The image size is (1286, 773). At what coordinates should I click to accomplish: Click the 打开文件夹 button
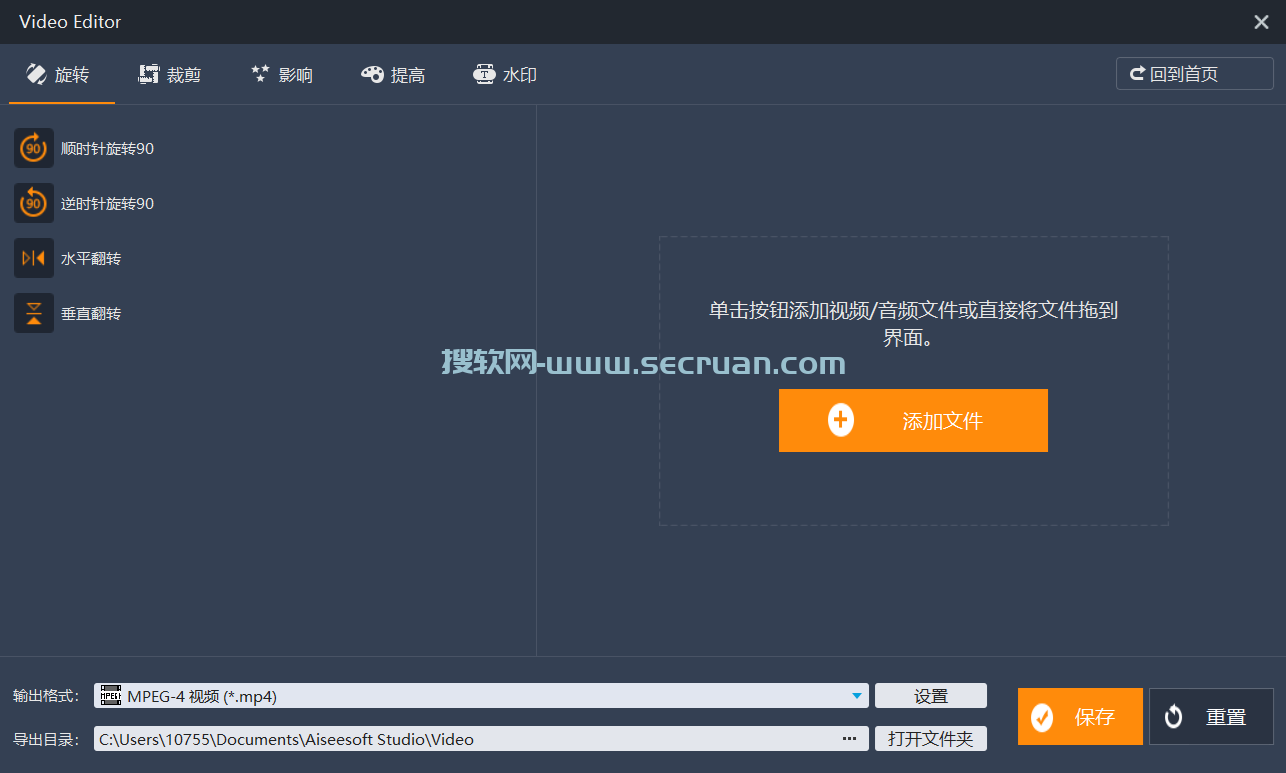pyautogui.click(x=931, y=739)
